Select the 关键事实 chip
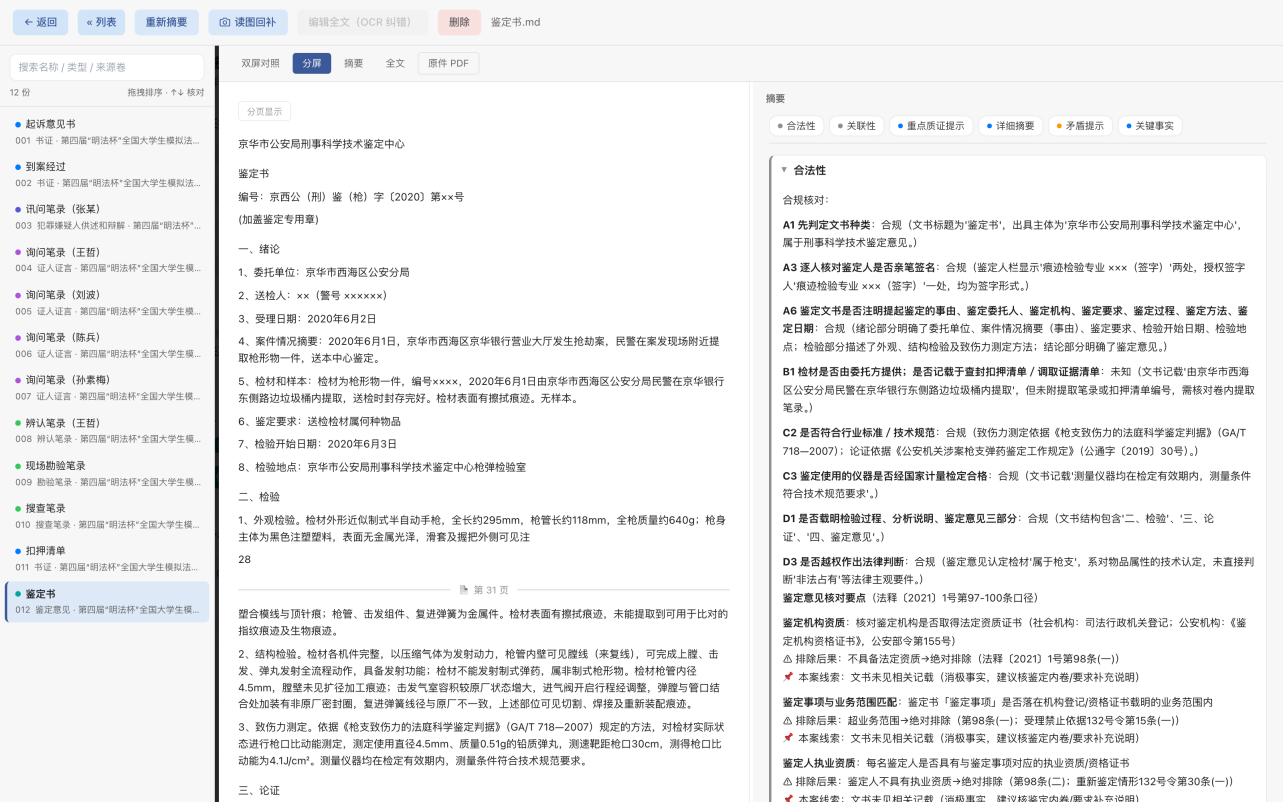Screen dimensions: 1283x802 point(1150,126)
